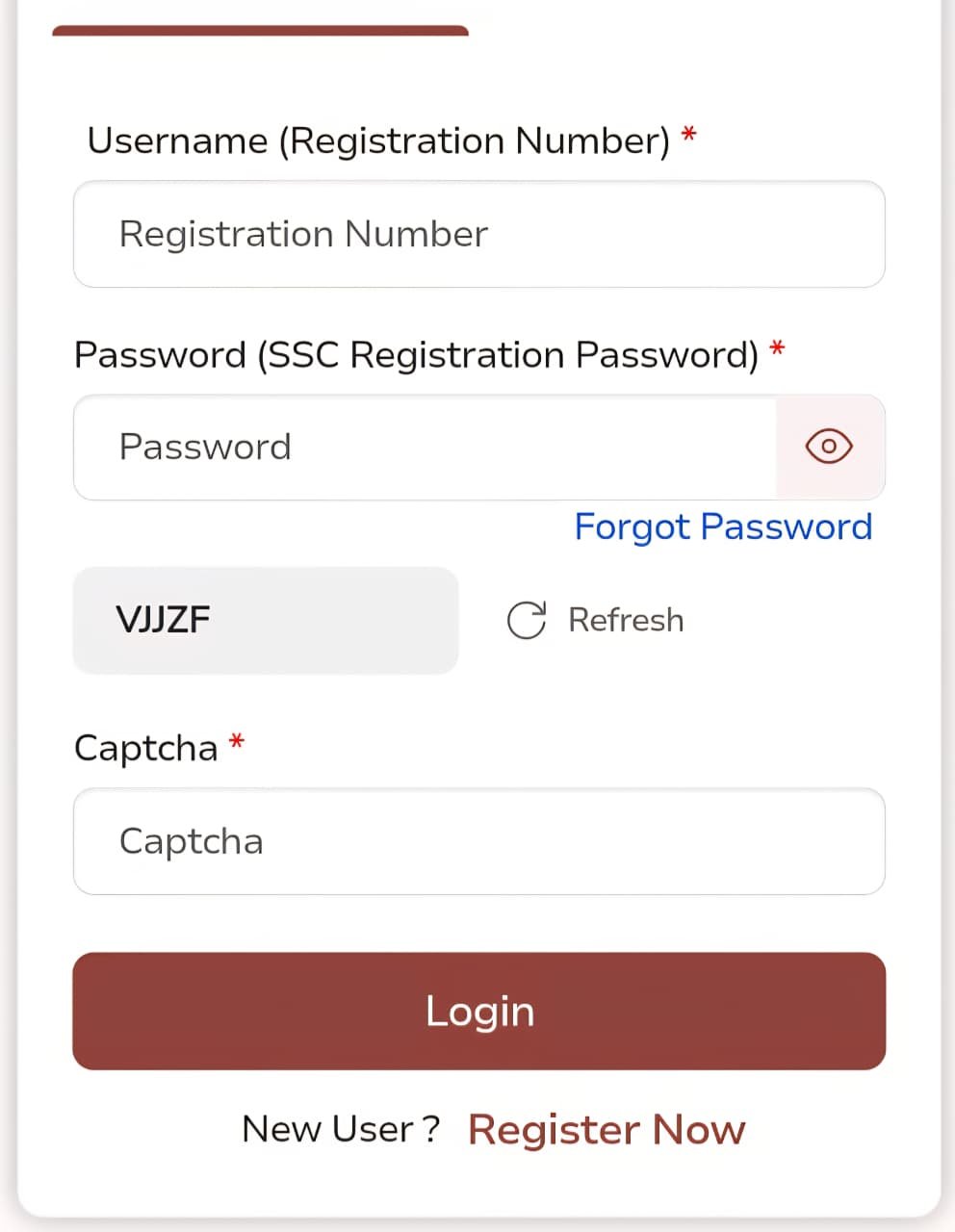This screenshot has width=955, height=1232.
Task: Click the Password (SSC Registration Password) label
Action: (416, 355)
